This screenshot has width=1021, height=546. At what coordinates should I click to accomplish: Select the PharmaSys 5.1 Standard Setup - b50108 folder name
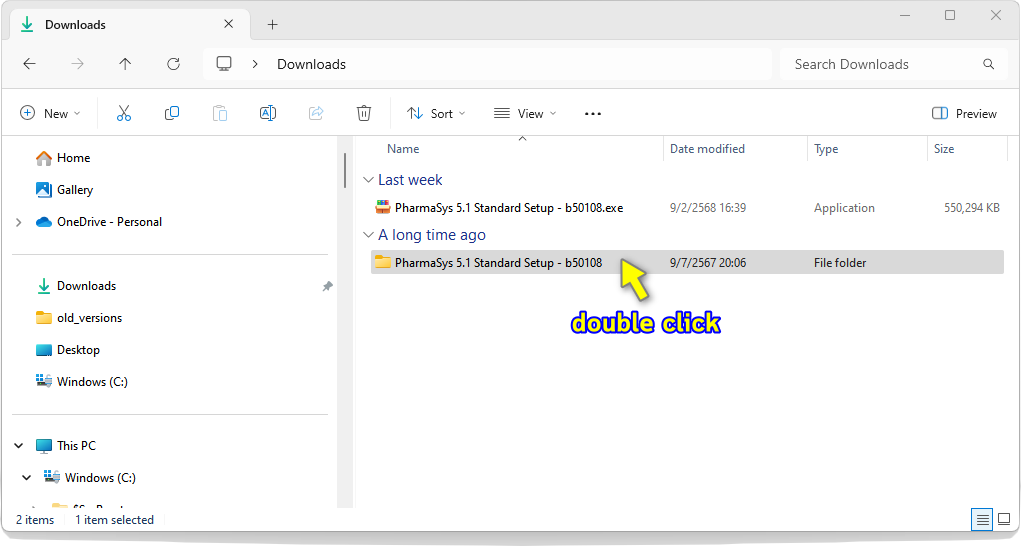[x=498, y=263]
